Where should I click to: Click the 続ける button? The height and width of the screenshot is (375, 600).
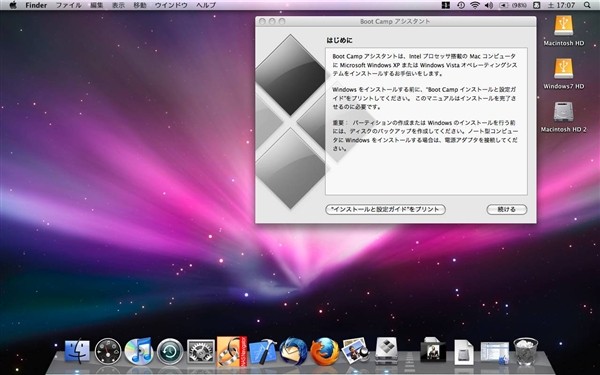click(x=507, y=209)
